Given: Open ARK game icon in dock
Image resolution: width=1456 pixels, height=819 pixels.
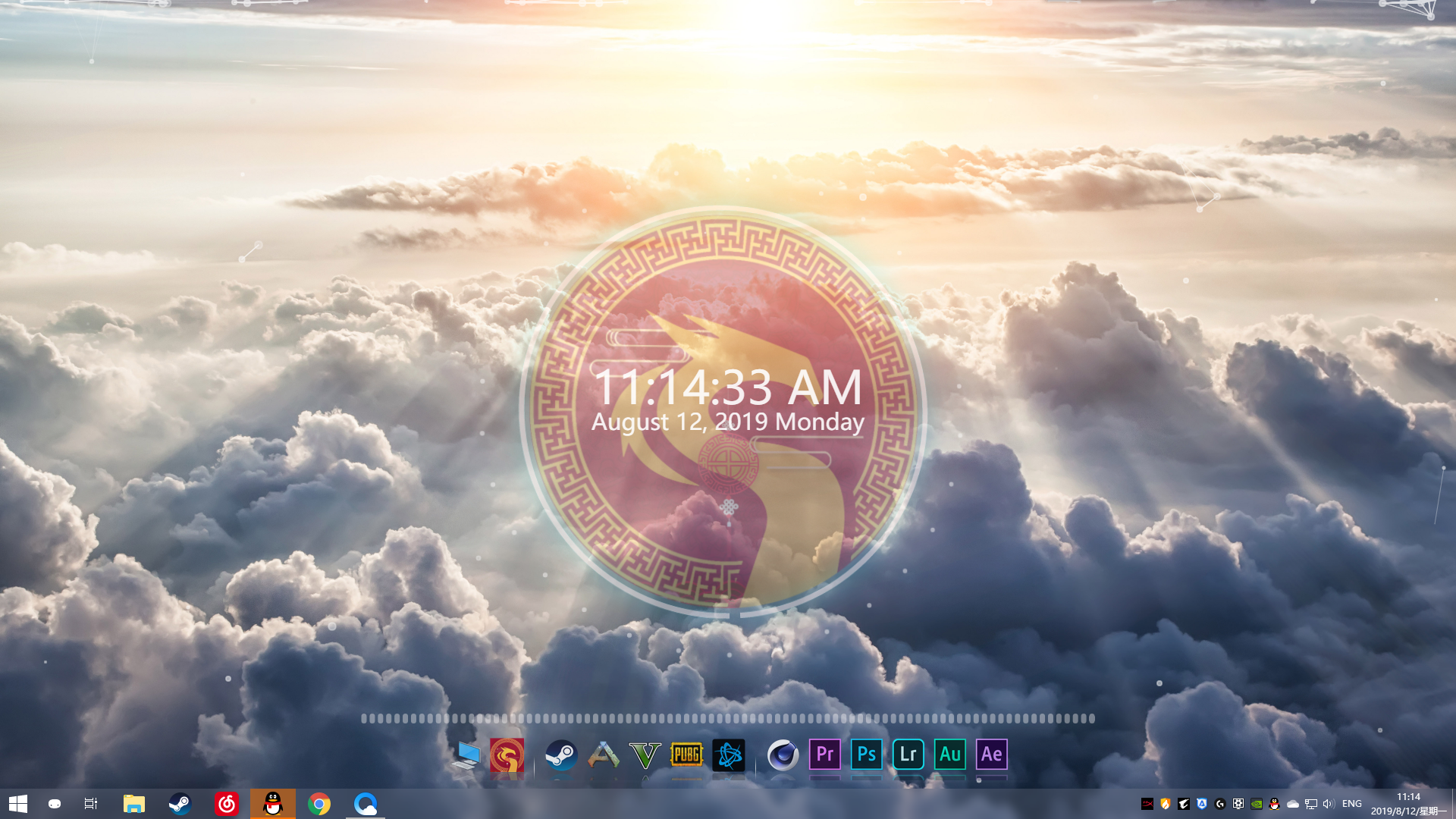Looking at the screenshot, I should click(x=604, y=755).
